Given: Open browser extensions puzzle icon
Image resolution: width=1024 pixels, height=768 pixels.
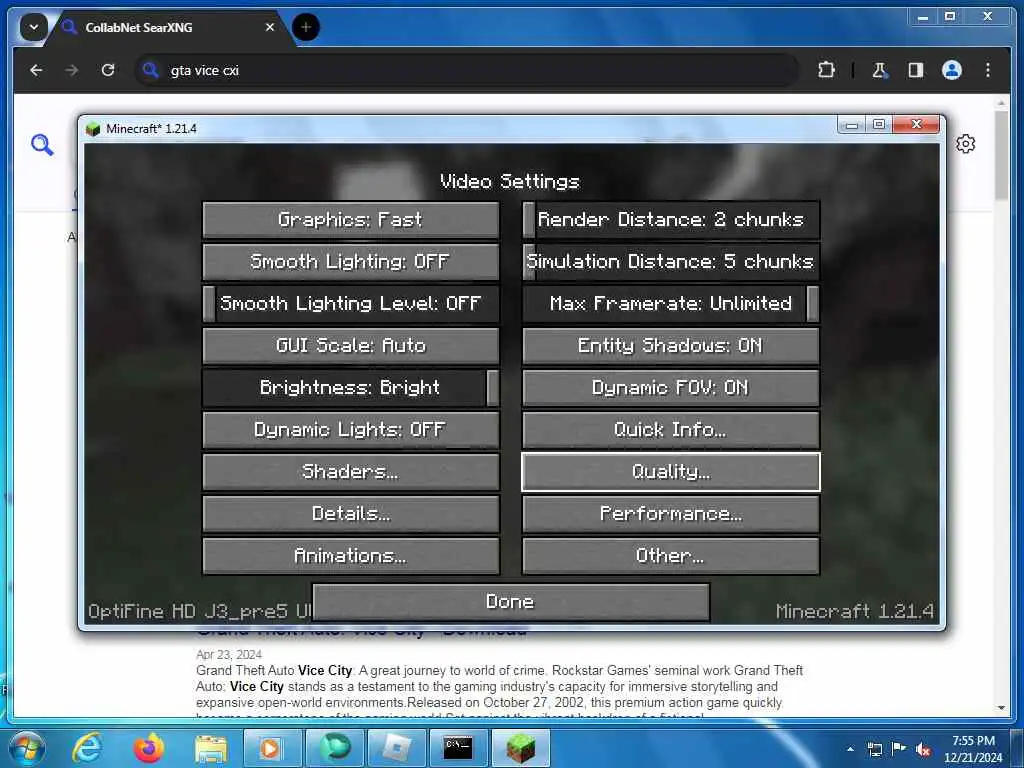Looking at the screenshot, I should [x=826, y=70].
